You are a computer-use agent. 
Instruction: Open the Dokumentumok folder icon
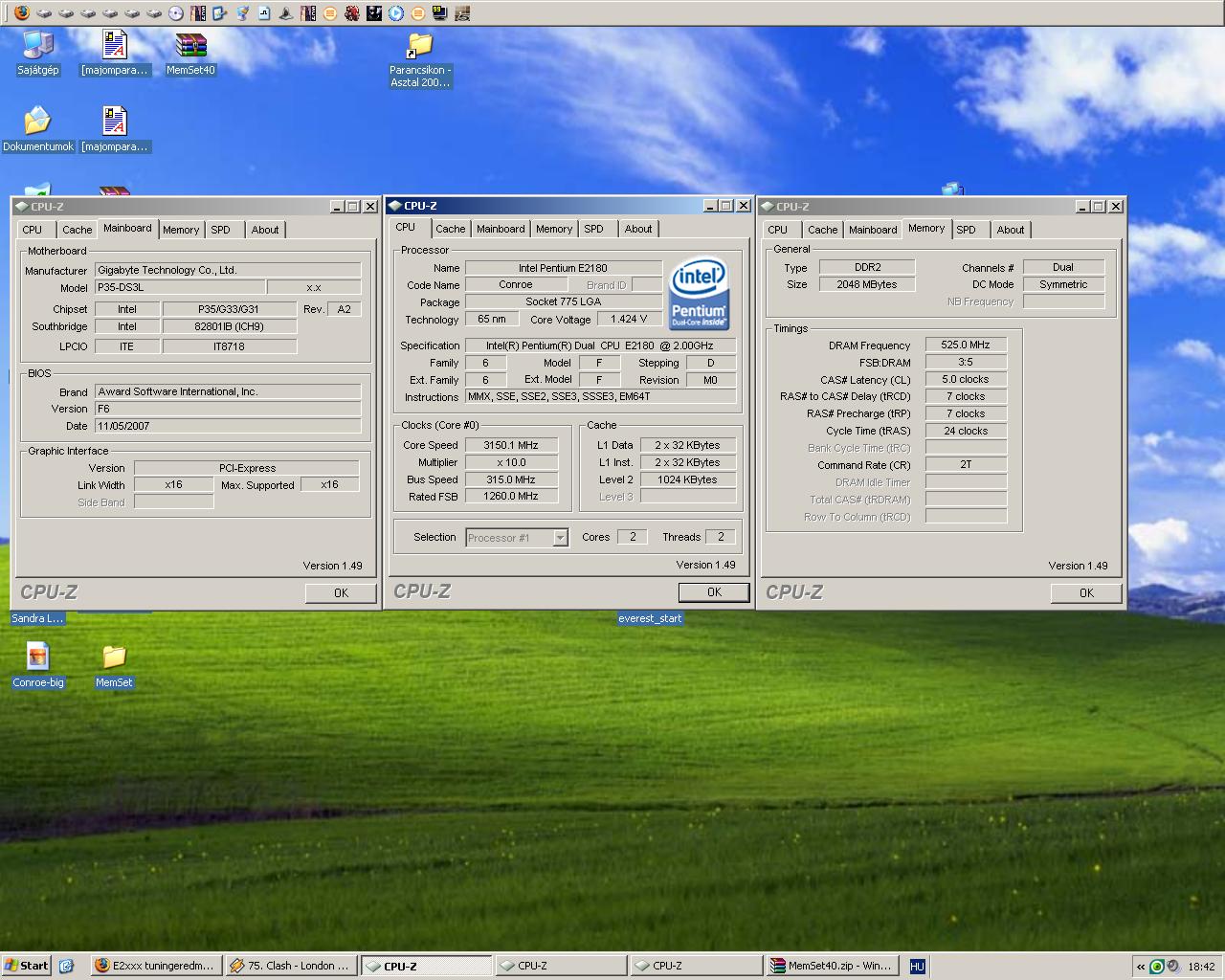click(37, 129)
